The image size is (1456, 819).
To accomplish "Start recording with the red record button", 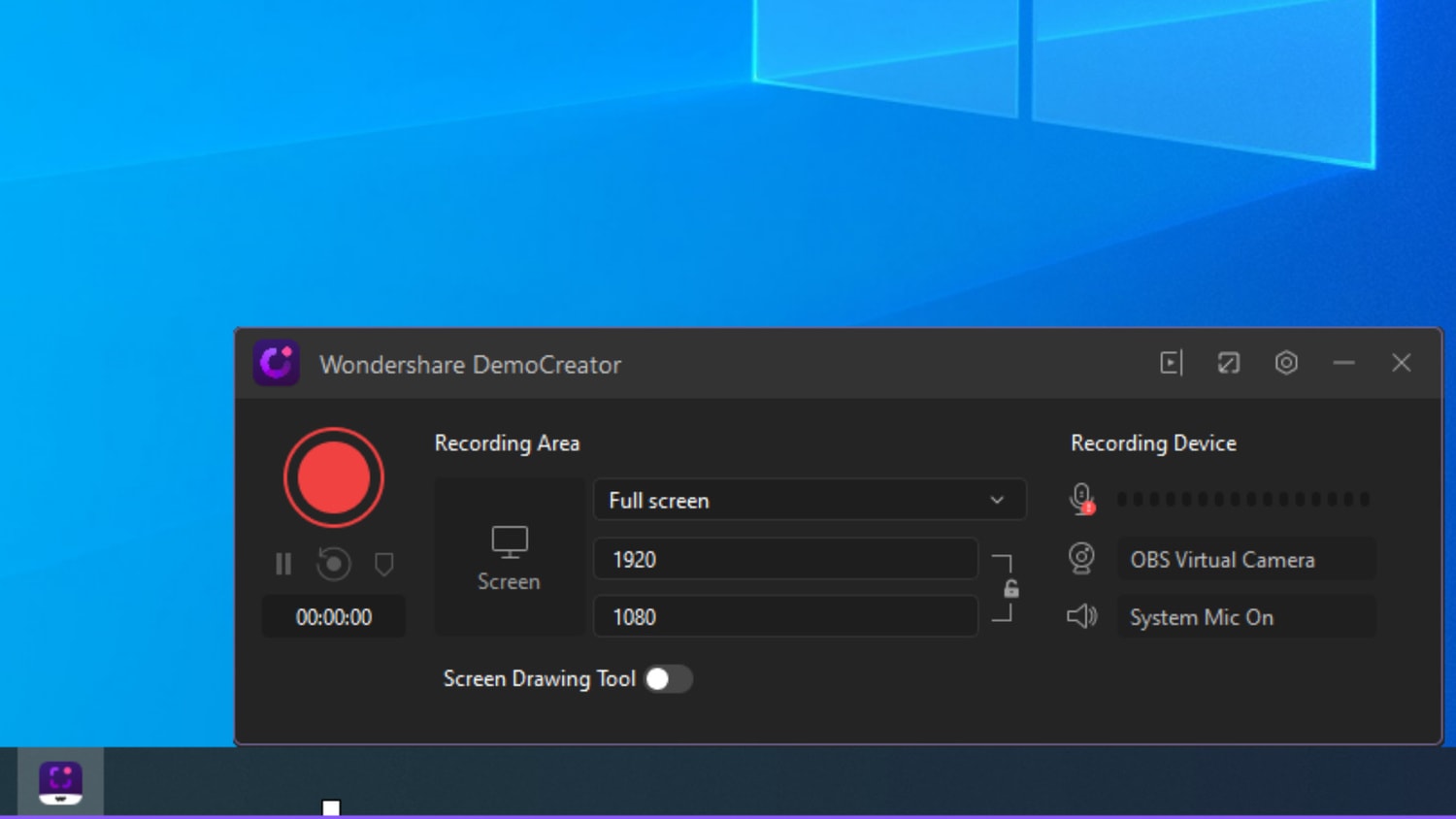I will 333,476.
